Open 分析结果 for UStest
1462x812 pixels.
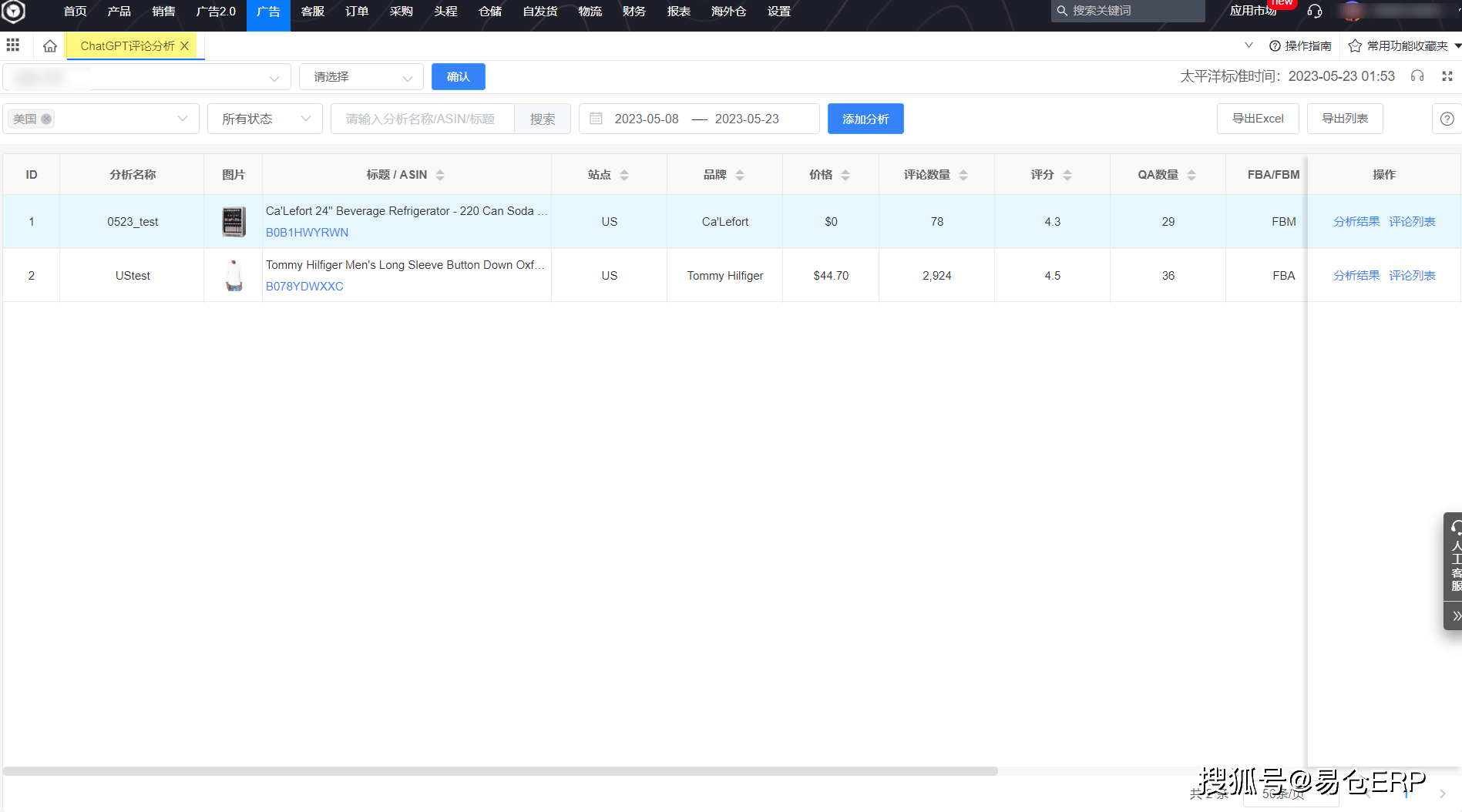(1356, 276)
